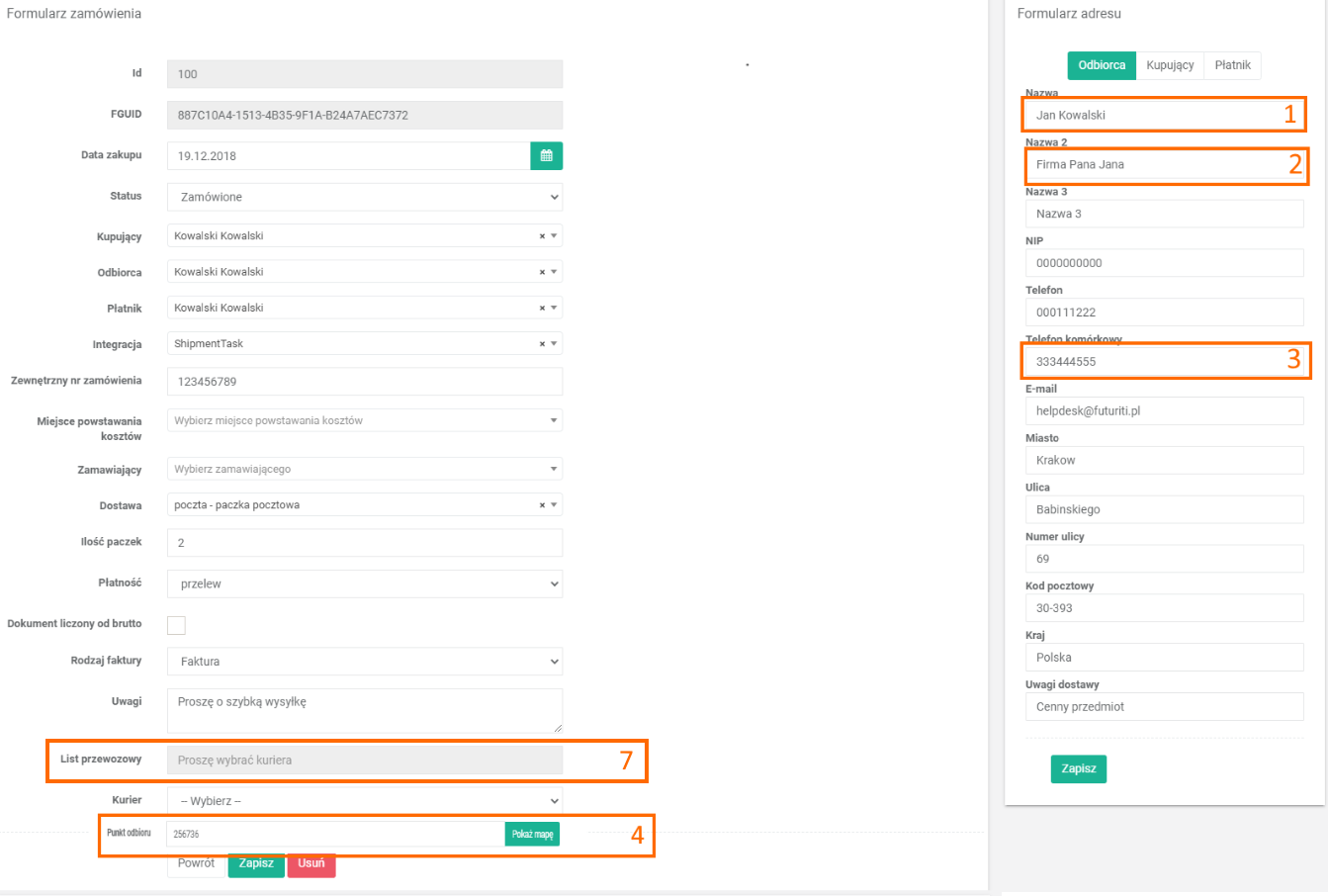Switch to the Kupujący address tab
This screenshot has width=1328, height=896.
(x=1170, y=65)
